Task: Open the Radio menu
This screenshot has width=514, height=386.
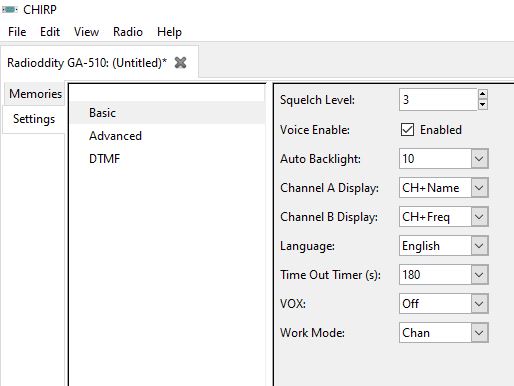Action: 128,32
